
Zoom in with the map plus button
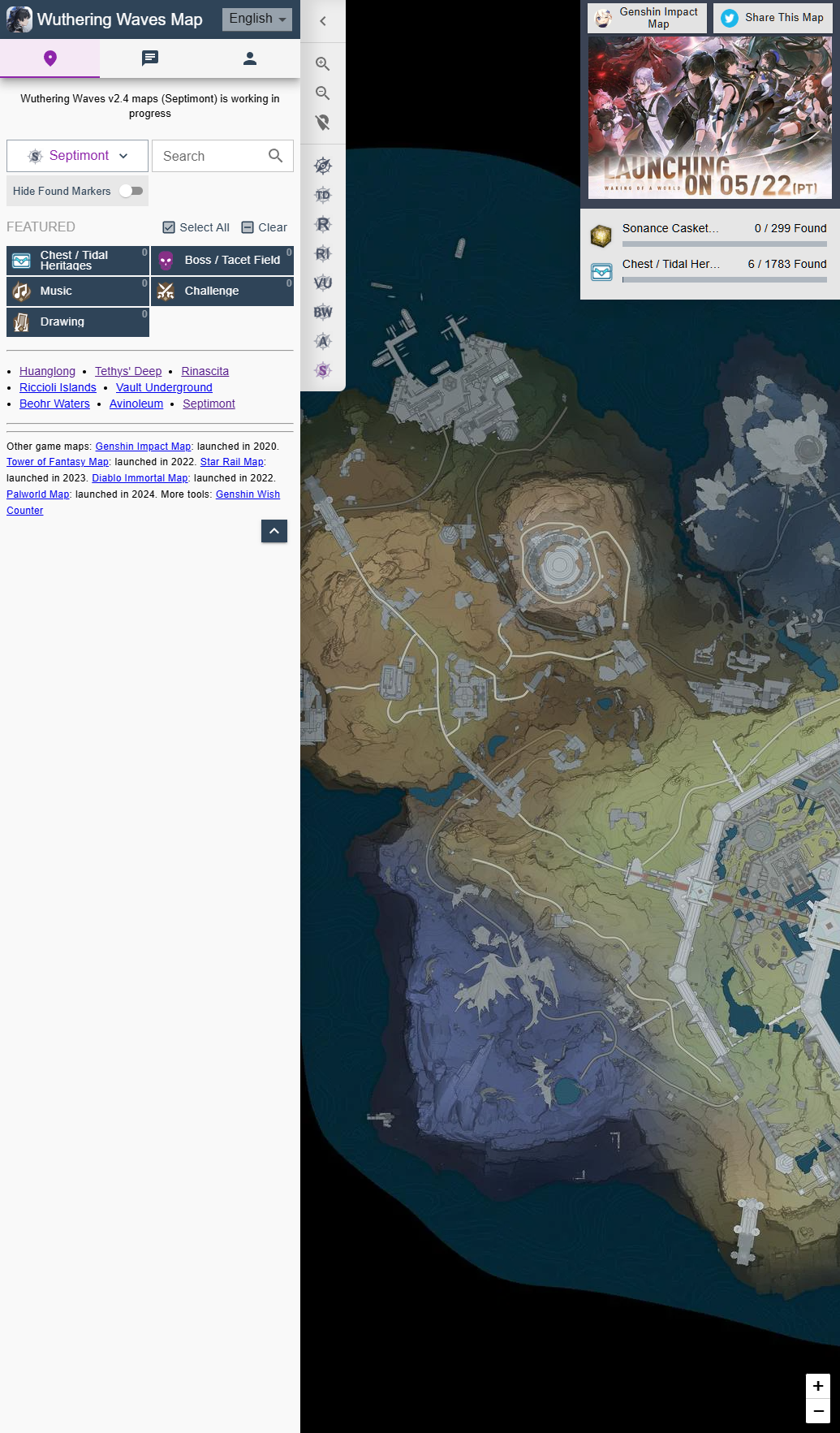pyautogui.click(x=818, y=1386)
